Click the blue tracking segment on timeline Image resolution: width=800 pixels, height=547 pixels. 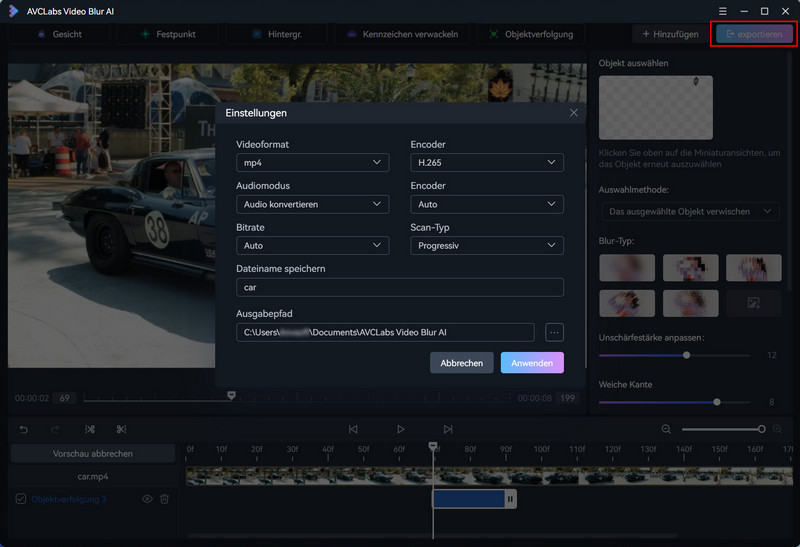(468, 499)
